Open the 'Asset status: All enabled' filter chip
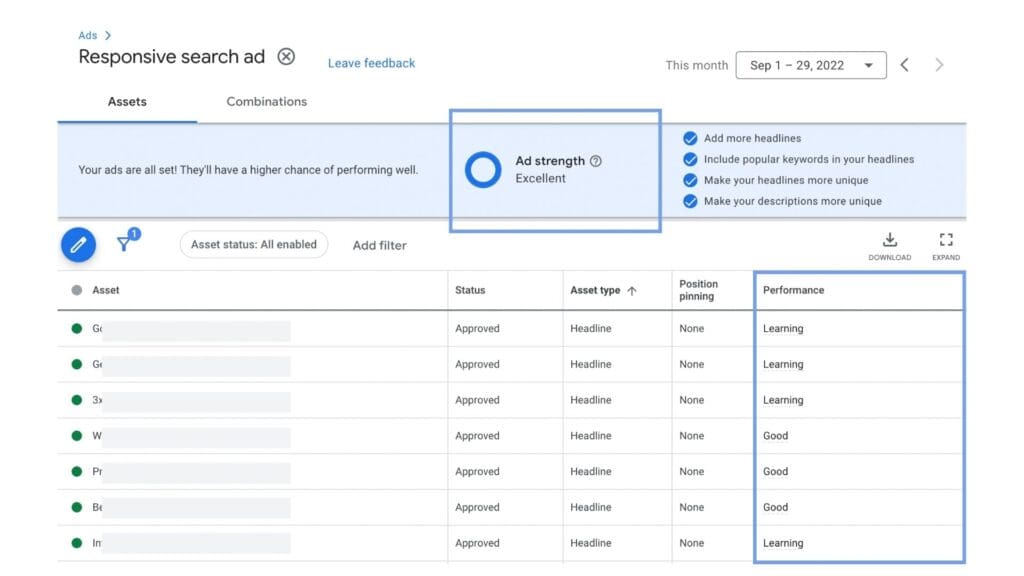1024x576 pixels. [x=254, y=244]
